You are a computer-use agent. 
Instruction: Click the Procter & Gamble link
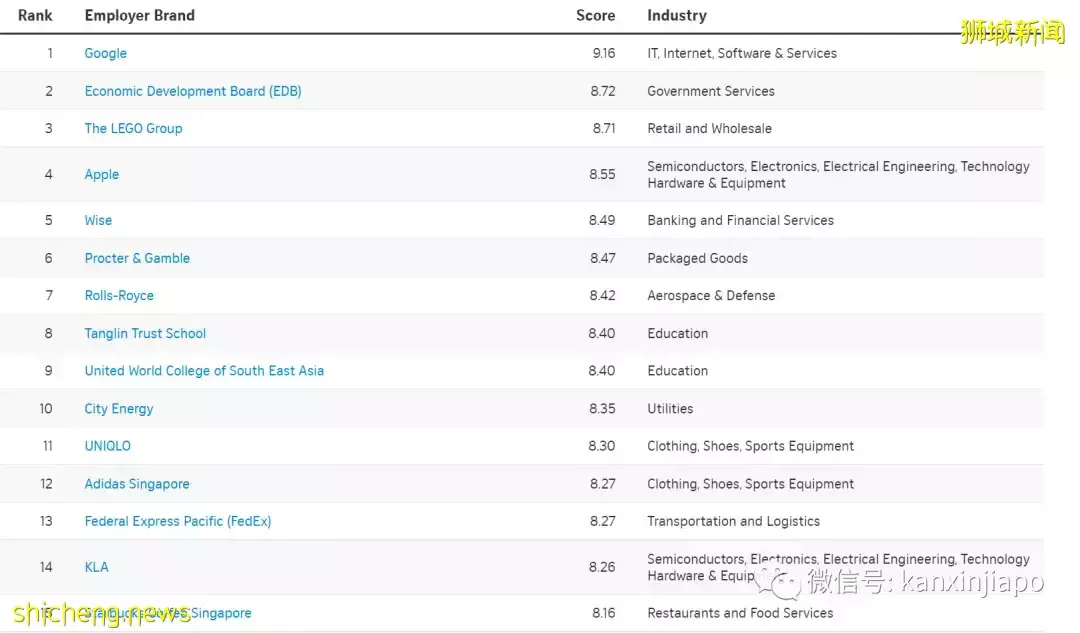[137, 258]
